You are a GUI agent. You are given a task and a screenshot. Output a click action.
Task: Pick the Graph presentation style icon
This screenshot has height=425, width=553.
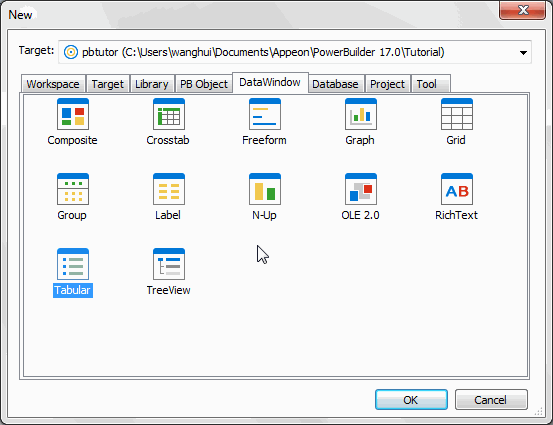point(360,114)
